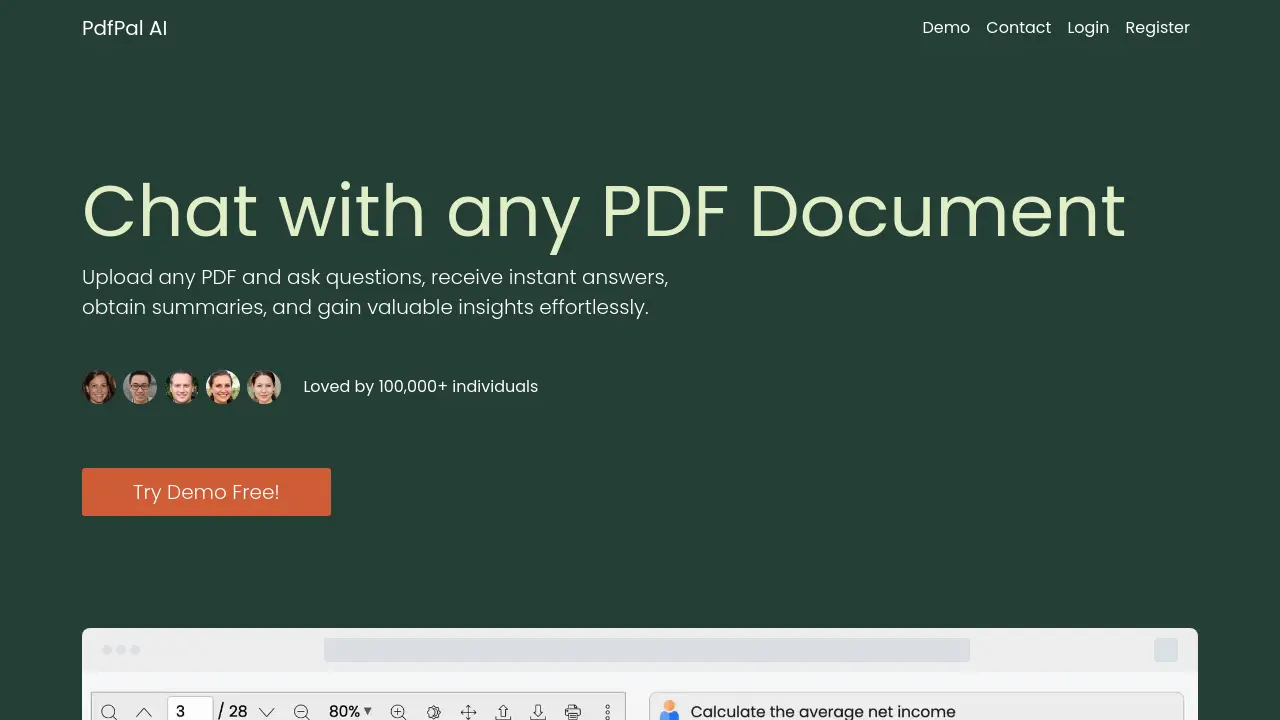This screenshot has width=1280, height=720.
Task: Click the Register link
Action: coord(1157,28)
